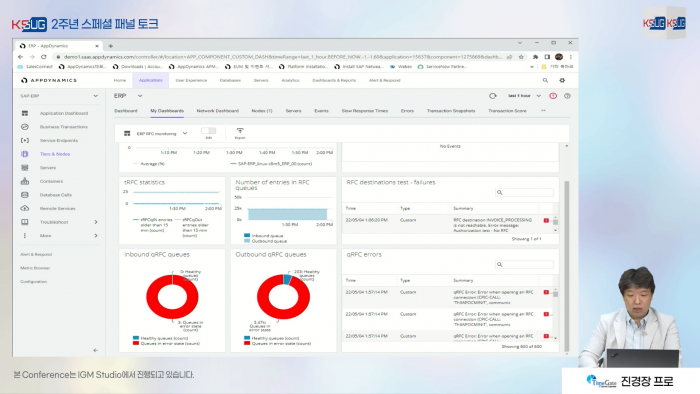This screenshot has width=700, height=394.
Task: Switch to Transaction Snapshots tab
Action: [x=451, y=111]
